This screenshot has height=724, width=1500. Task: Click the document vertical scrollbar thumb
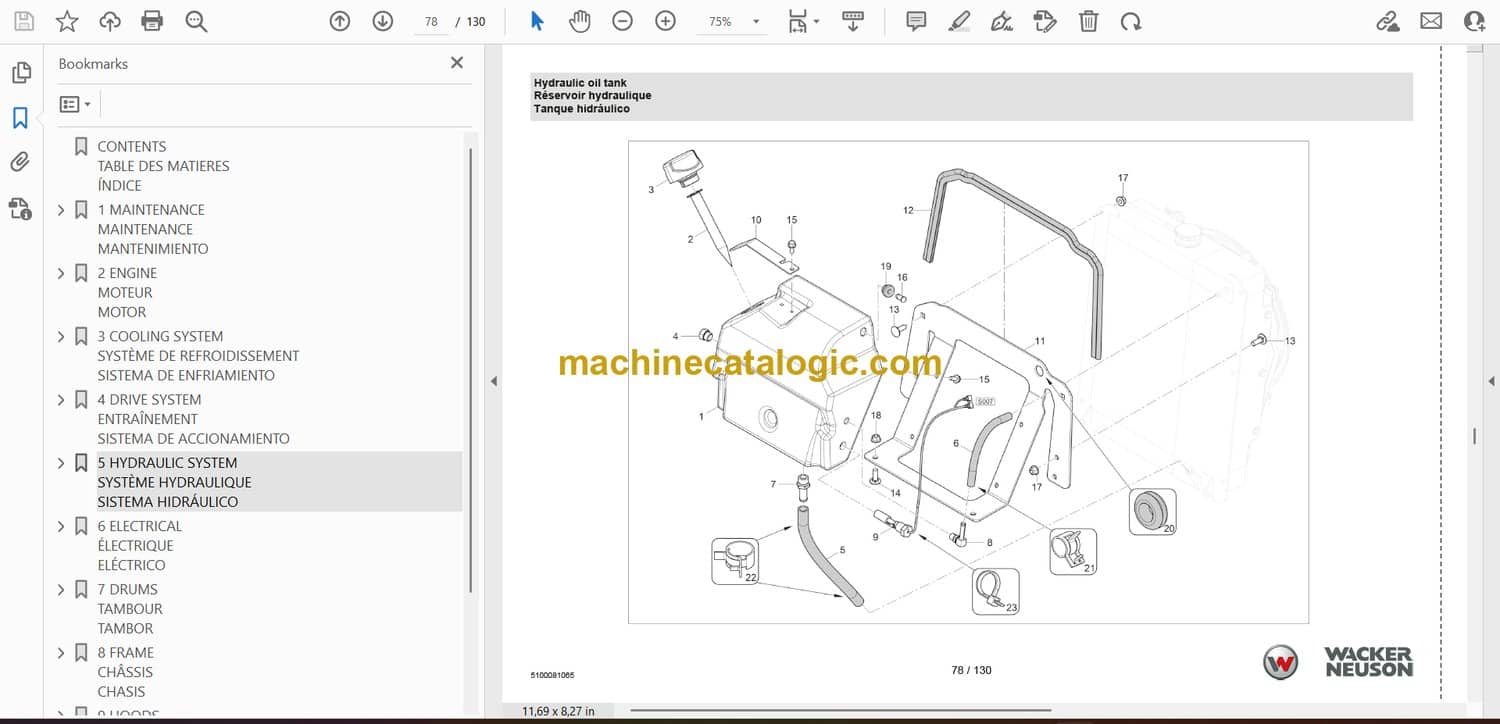tap(1474, 436)
